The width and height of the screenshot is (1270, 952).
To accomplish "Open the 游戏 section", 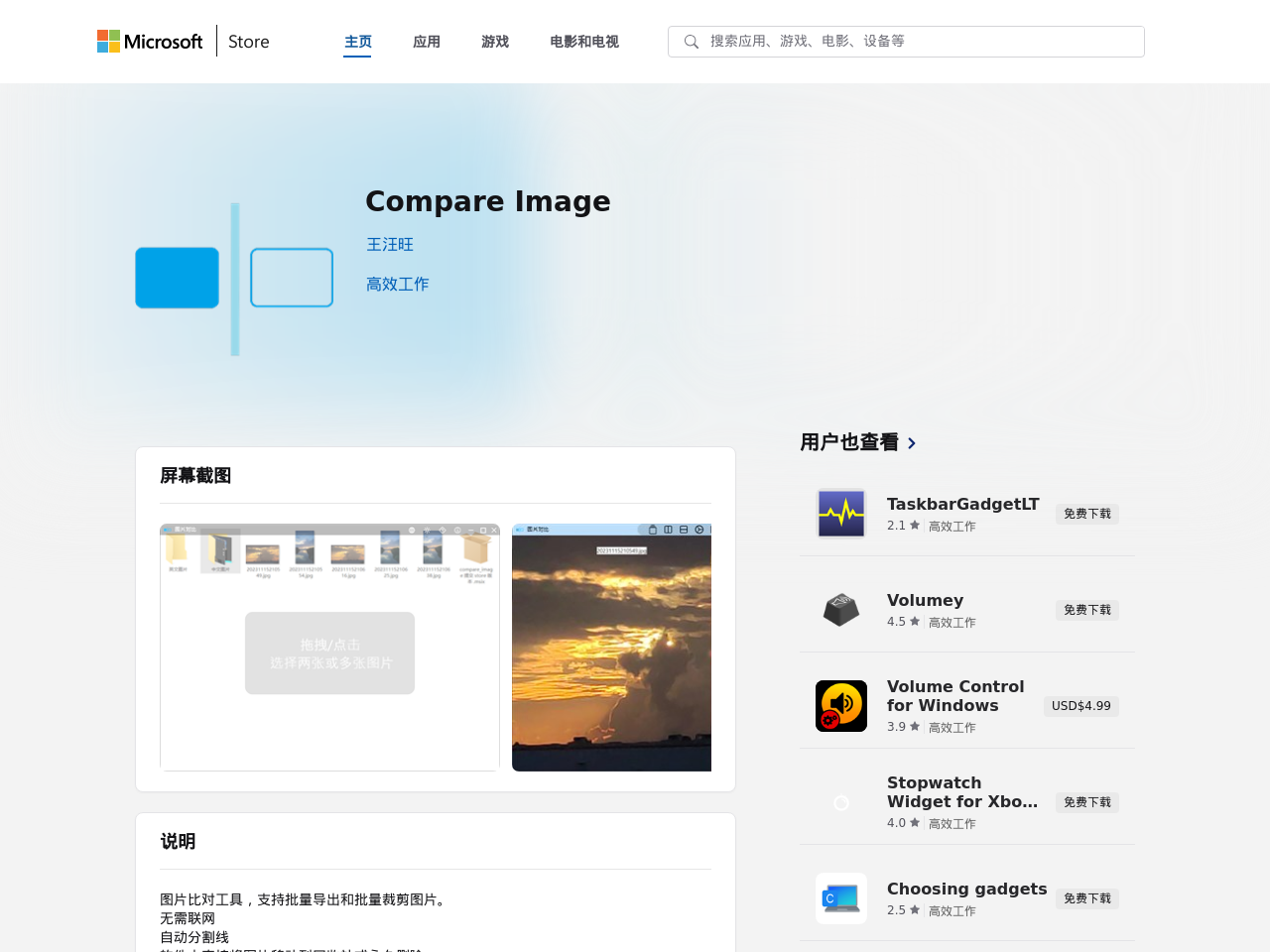I will 495,40.
